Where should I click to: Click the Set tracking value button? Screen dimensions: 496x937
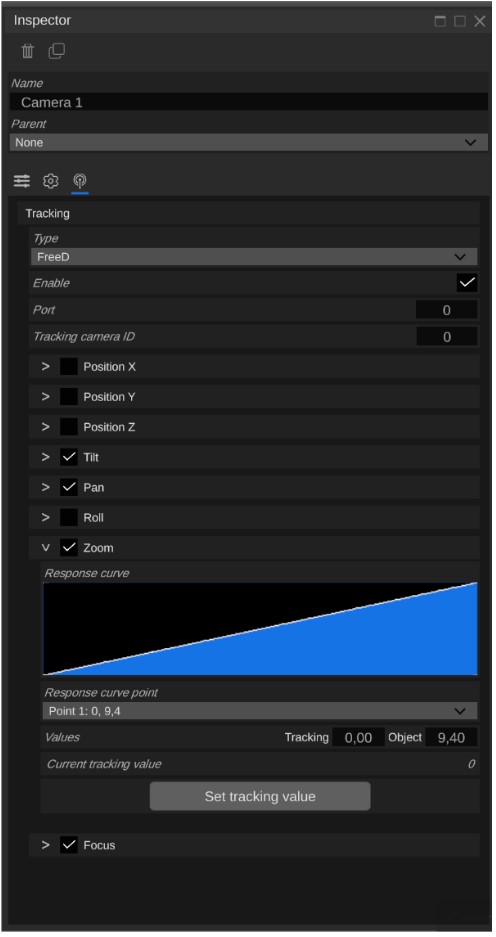click(260, 797)
